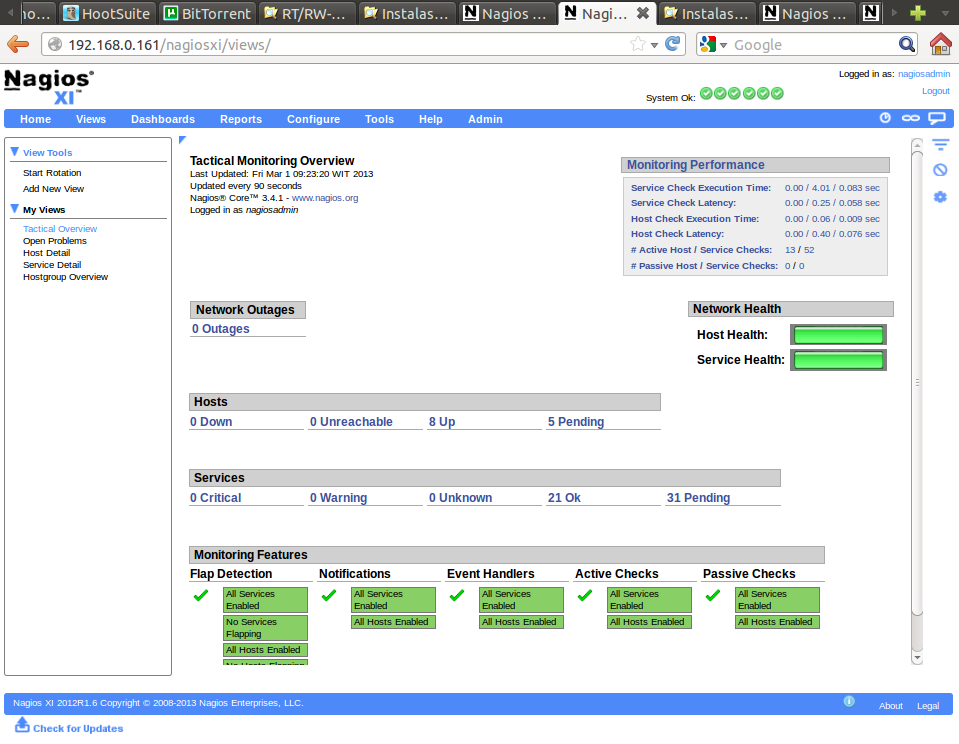Click the green Host Health bar

838,335
